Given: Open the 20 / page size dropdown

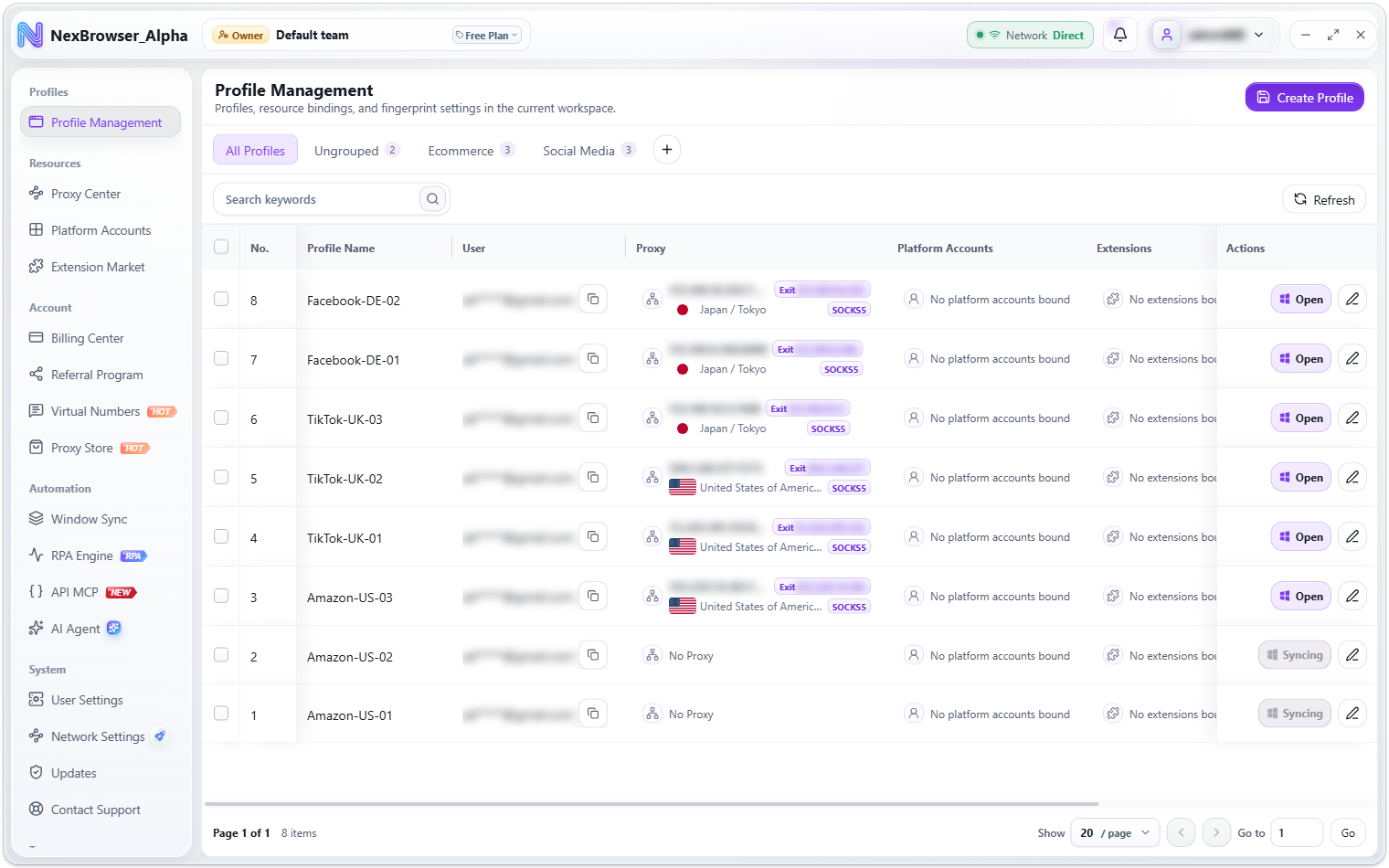Looking at the screenshot, I should [x=1115, y=832].
